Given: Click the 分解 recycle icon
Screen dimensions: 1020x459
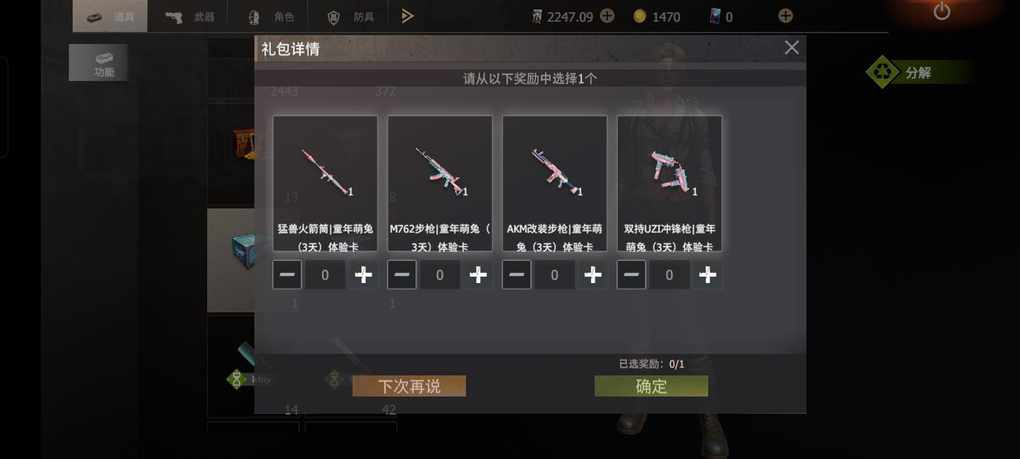Looking at the screenshot, I should click(883, 72).
